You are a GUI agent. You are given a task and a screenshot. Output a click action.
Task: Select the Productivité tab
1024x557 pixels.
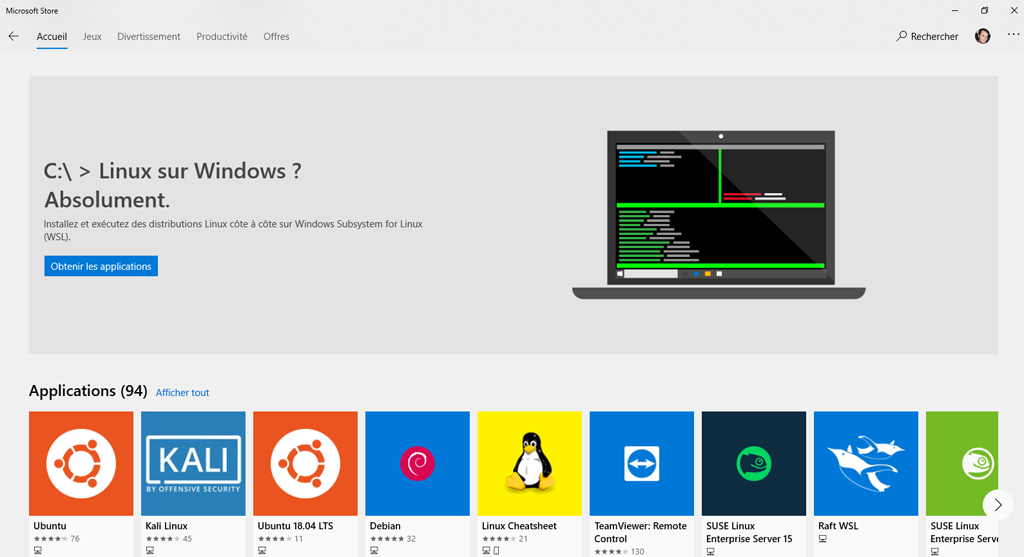pos(222,37)
